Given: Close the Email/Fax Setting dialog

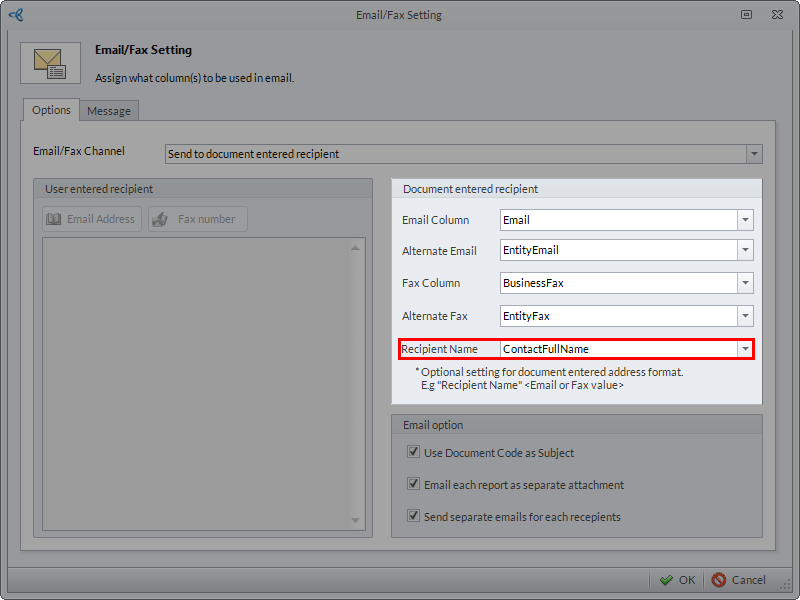Looking at the screenshot, I should pyautogui.click(x=776, y=15).
